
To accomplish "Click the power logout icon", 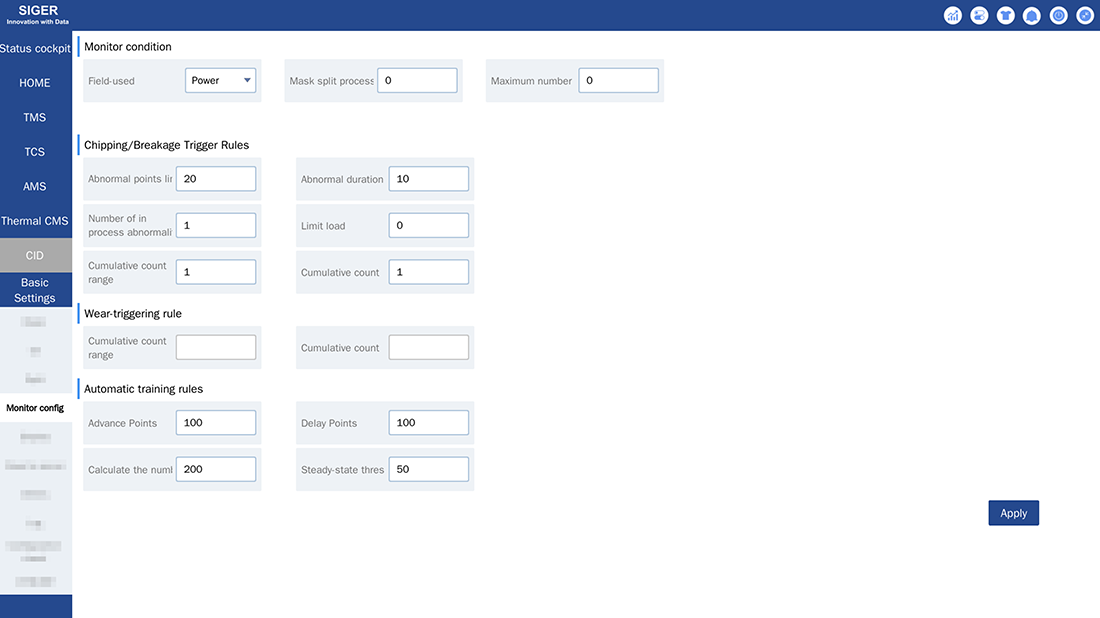I will [1058, 15].
